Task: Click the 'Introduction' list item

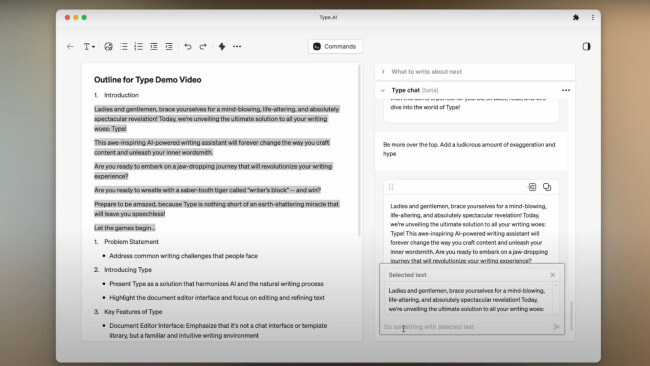Action: tap(121, 95)
